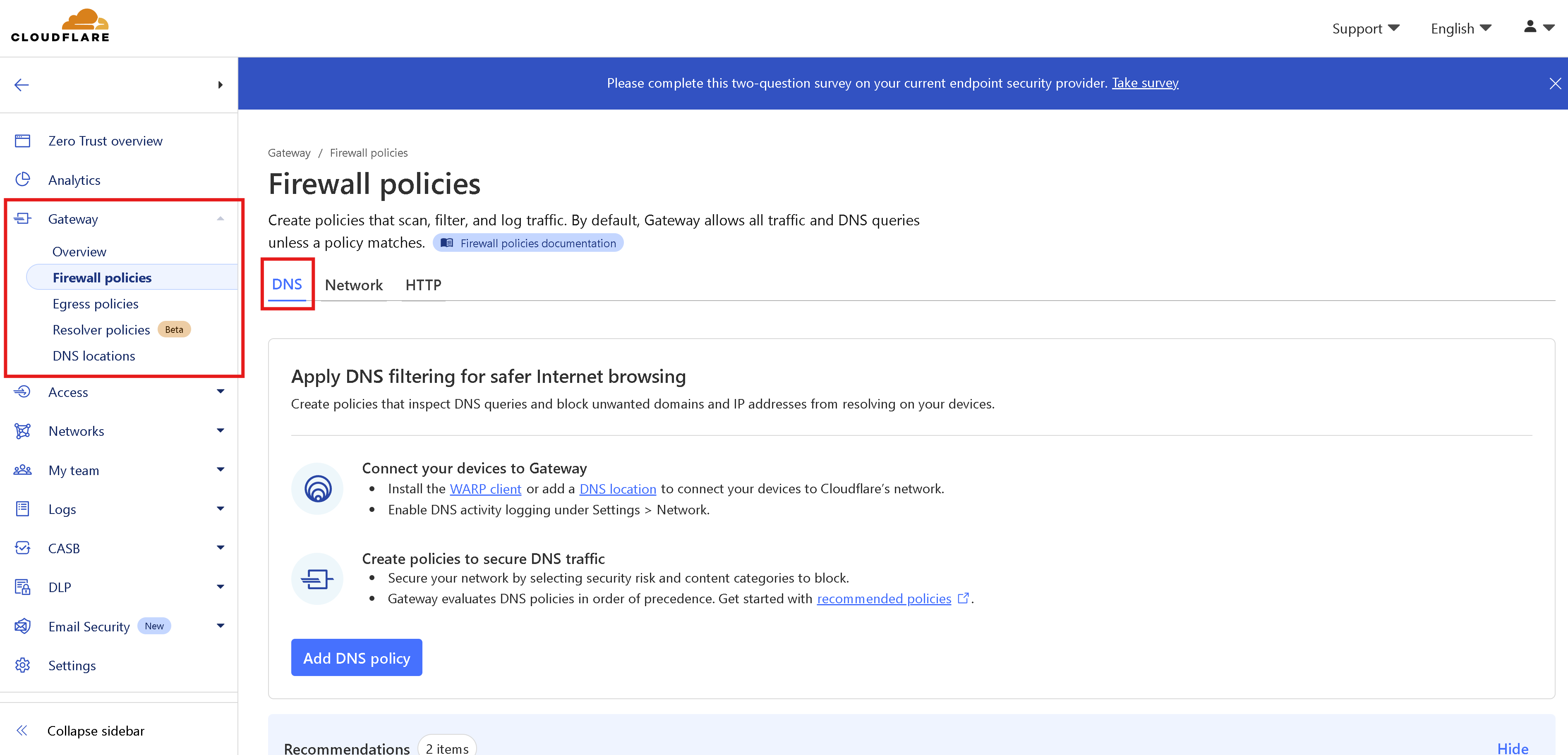Screen dimensions: 1568x755
Task: Click the user account profile icon
Action: click(1530, 26)
